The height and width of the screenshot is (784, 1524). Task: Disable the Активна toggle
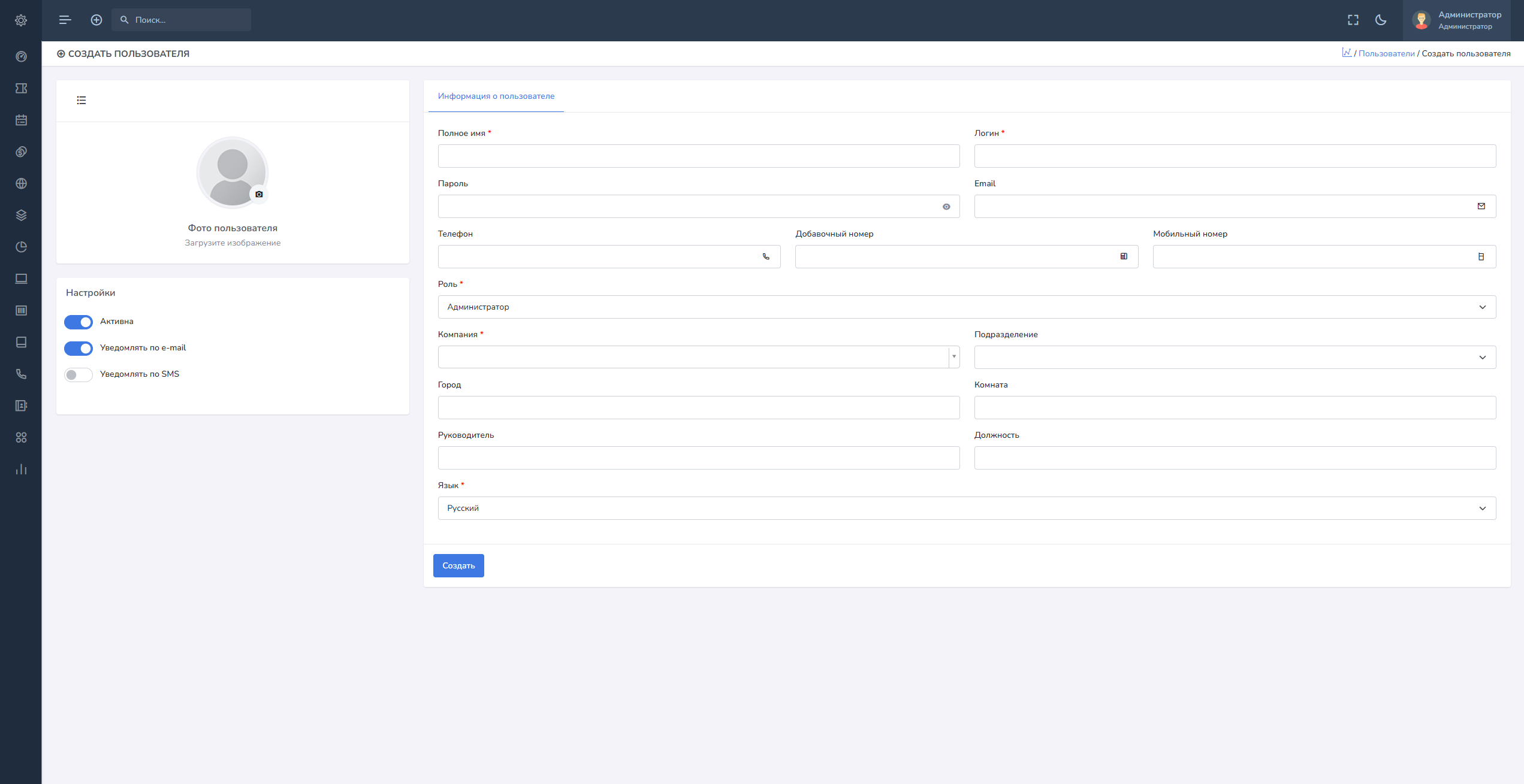79,322
